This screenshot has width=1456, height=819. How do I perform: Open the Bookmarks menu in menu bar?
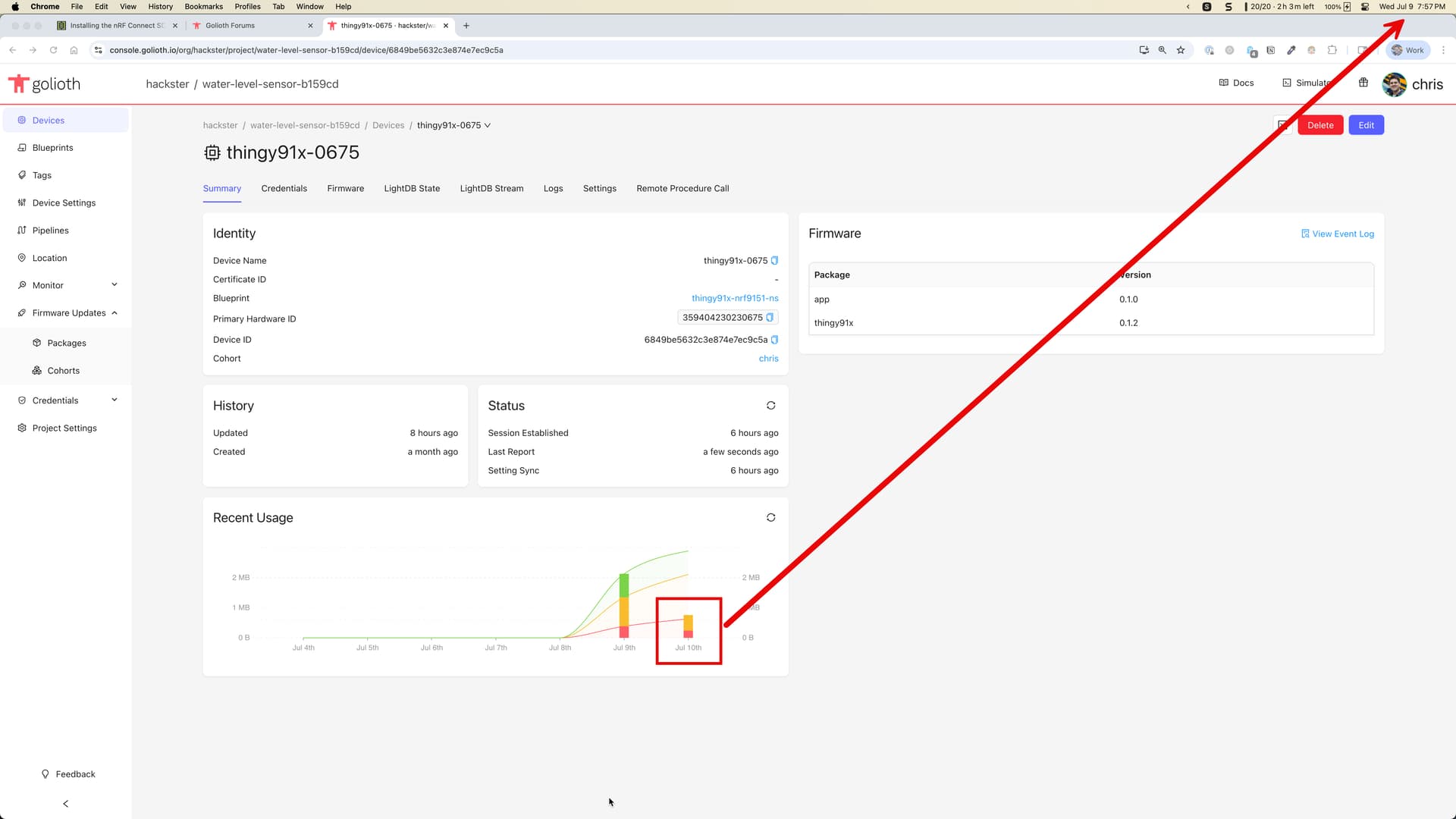point(204,7)
